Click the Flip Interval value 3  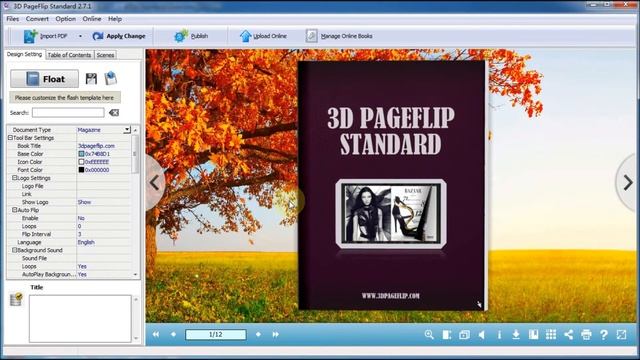[80, 234]
